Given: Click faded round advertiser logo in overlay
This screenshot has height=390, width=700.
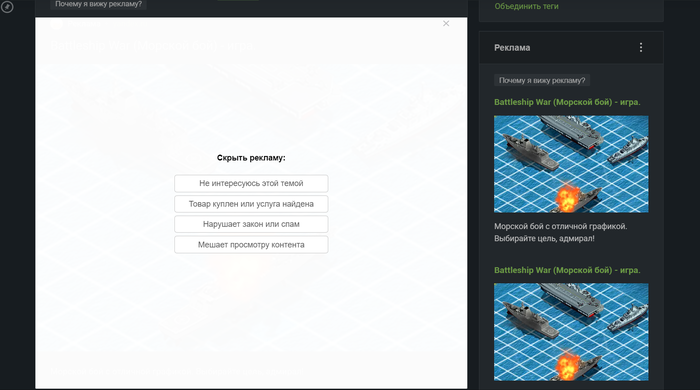Looking at the screenshot, I should 57,24.
